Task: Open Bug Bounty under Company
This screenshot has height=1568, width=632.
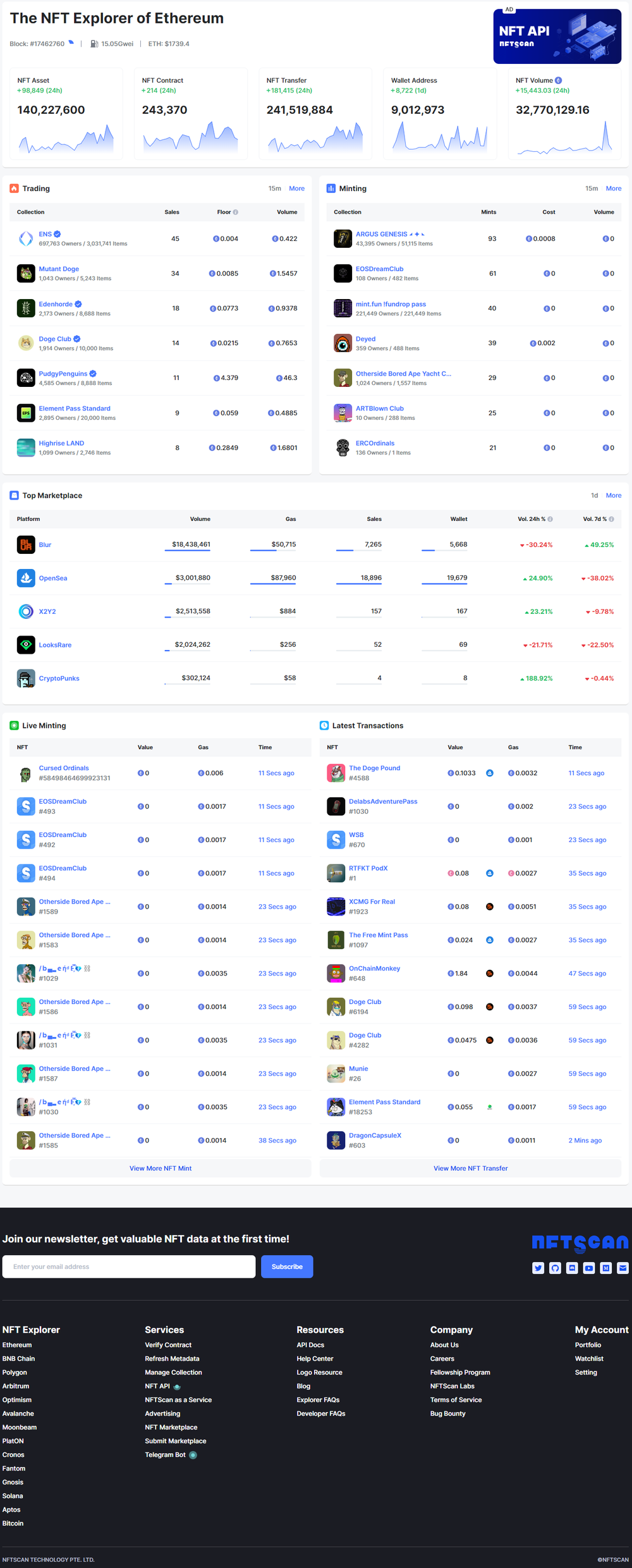Action: pyautogui.click(x=447, y=1414)
